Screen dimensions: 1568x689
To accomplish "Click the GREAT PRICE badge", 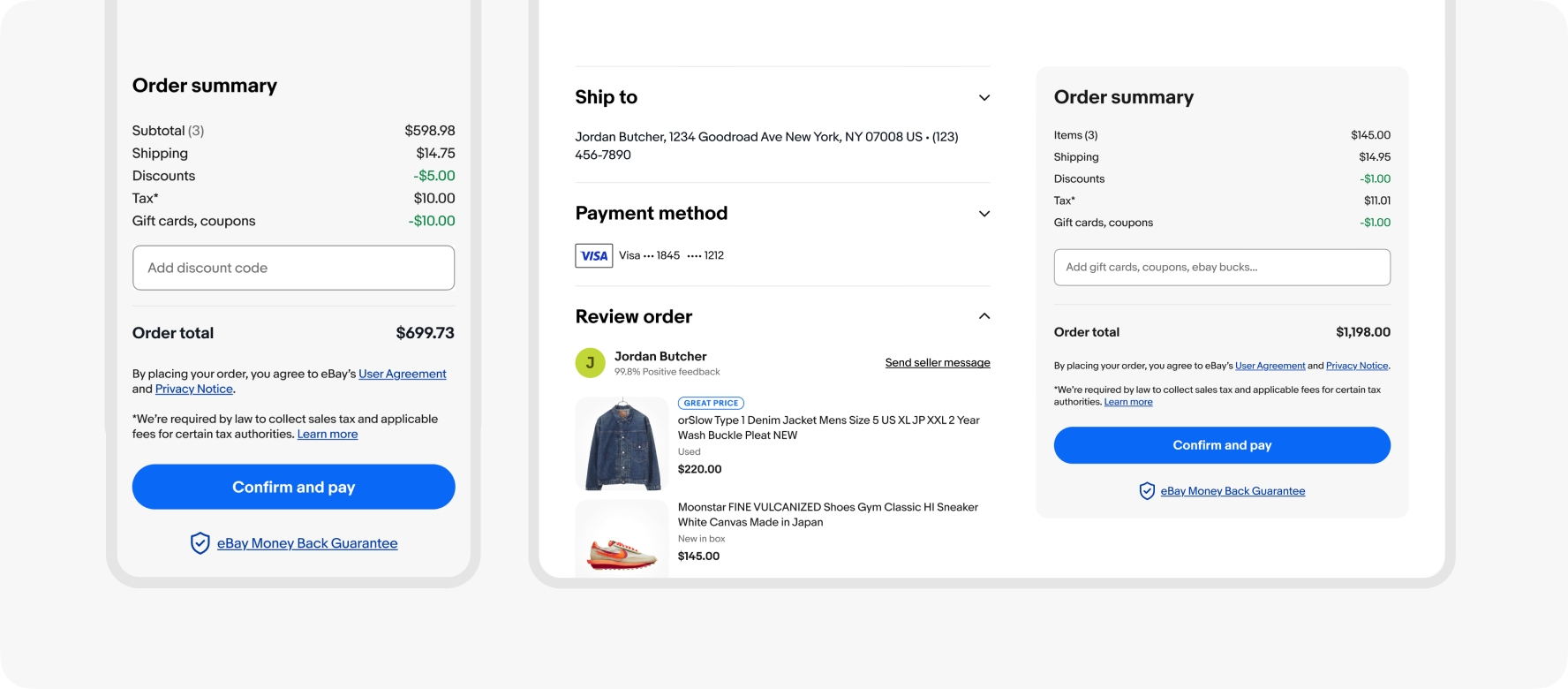I will point(711,403).
